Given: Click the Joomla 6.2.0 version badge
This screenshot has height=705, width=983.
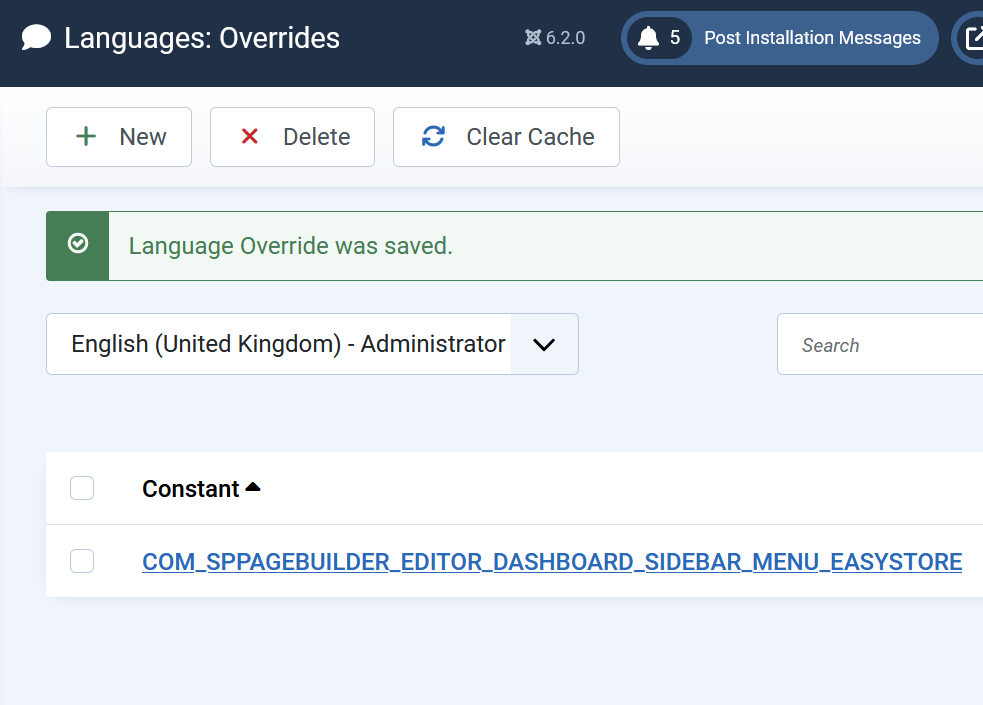Looking at the screenshot, I should 555,38.
